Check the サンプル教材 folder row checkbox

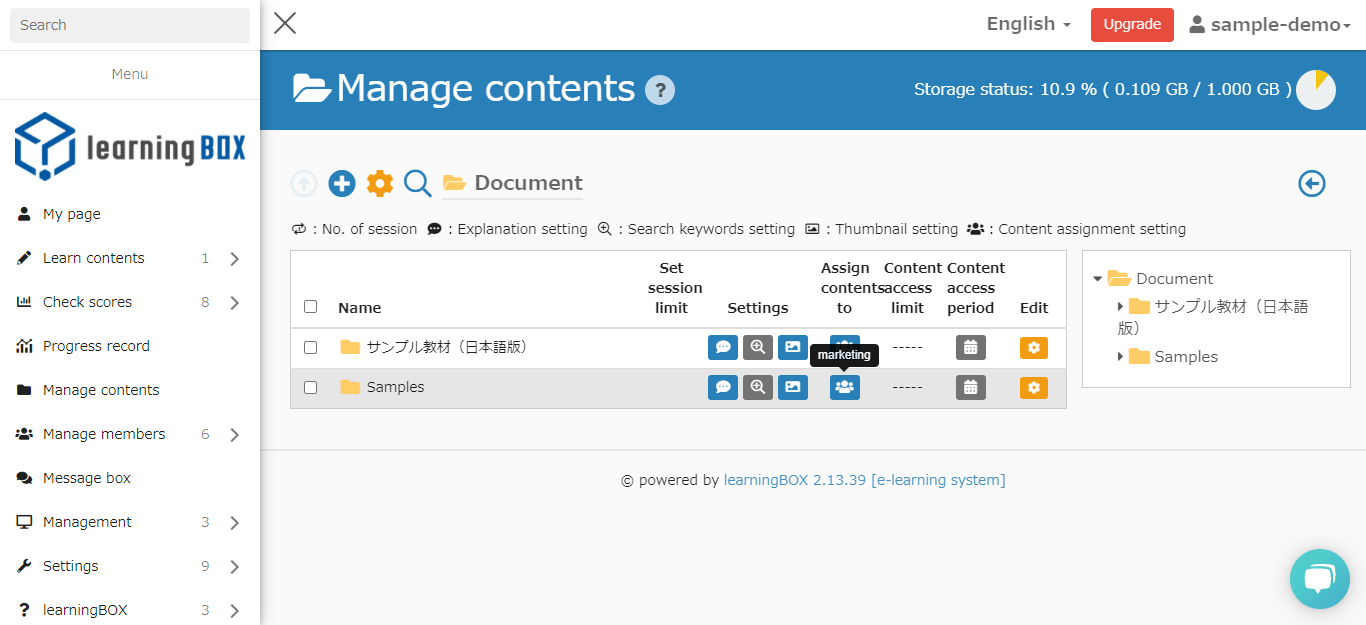click(x=310, y=347)
